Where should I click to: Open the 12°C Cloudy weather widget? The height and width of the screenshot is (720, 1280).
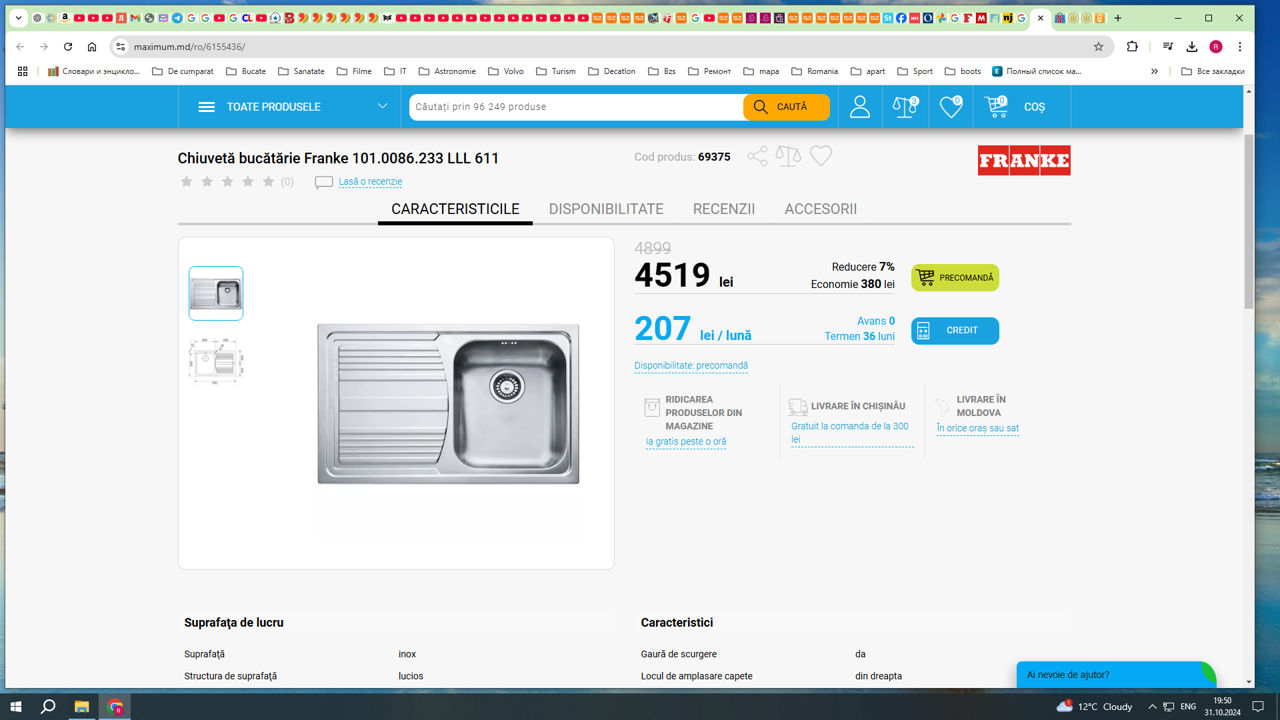(x=1095, y=706)
